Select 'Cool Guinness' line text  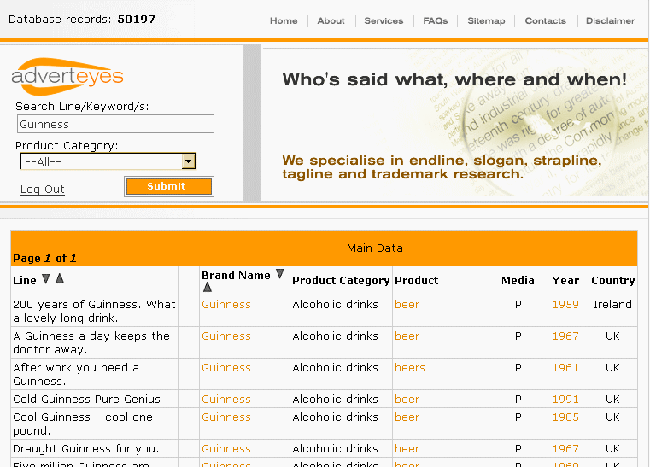[83, 424]
